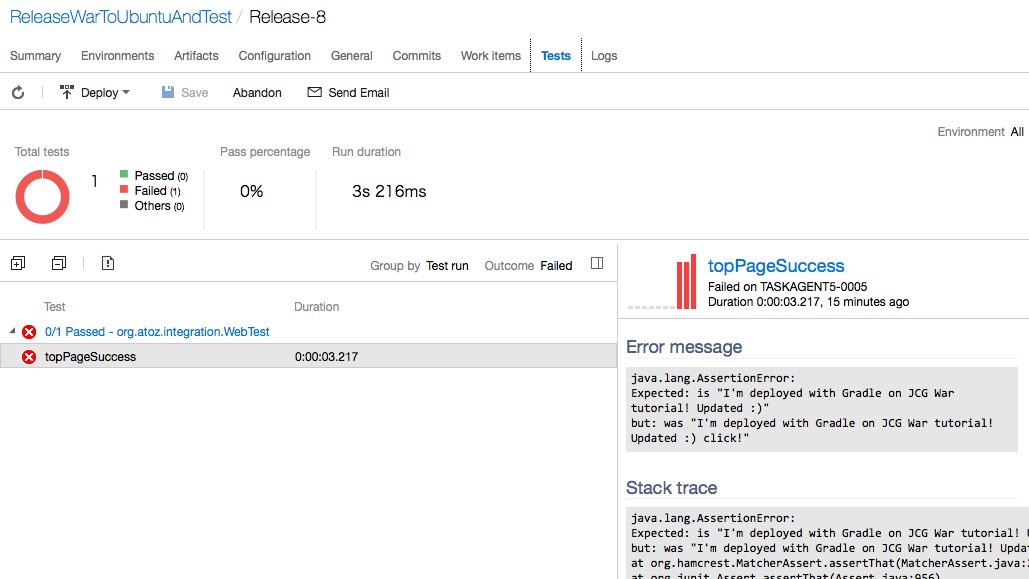Open ReleaseWarToUbuntuAndTest breadcrumb link
The width and height of the screenshot is (1029, 579).
pyautogui.click(x=121, y=17)
